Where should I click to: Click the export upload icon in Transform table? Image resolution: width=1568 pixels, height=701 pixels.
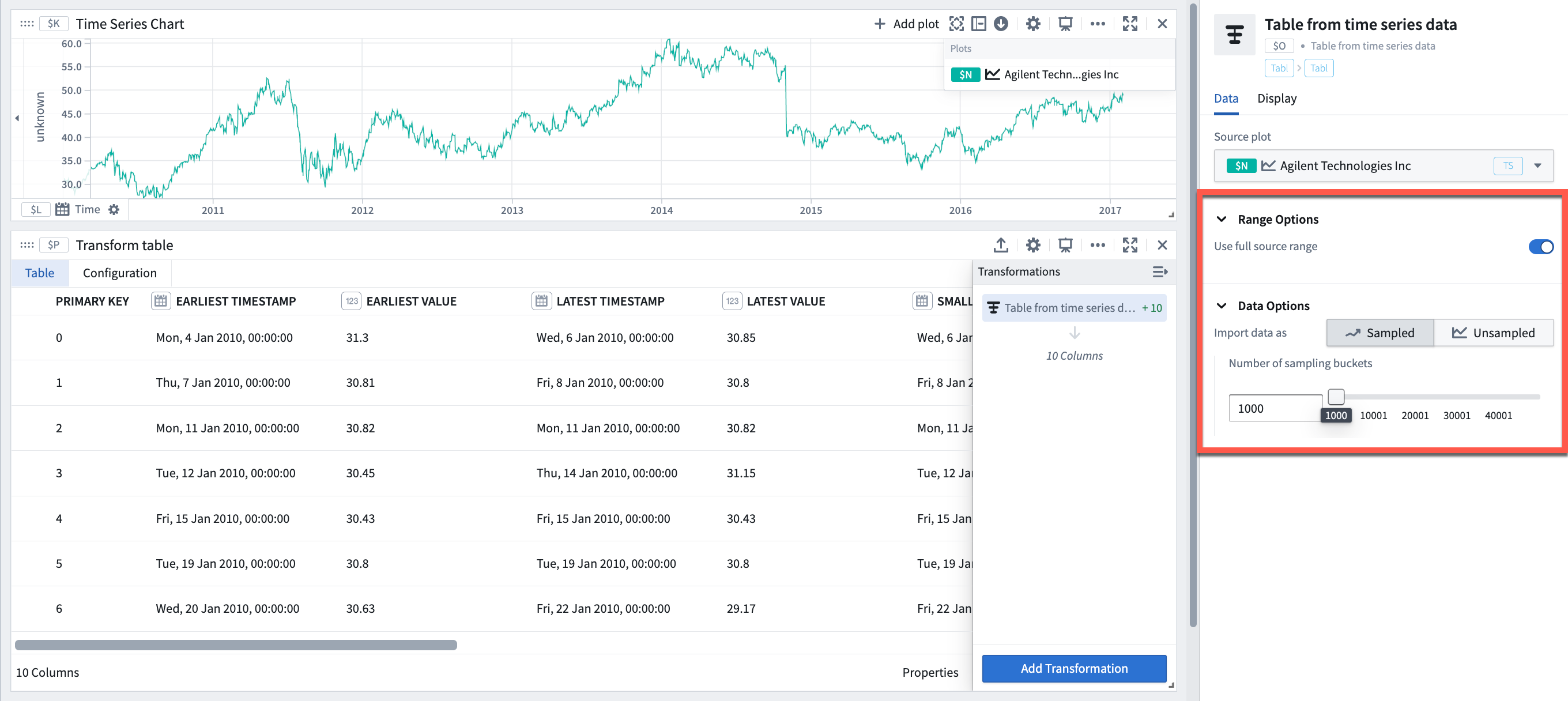[1001, 245]
